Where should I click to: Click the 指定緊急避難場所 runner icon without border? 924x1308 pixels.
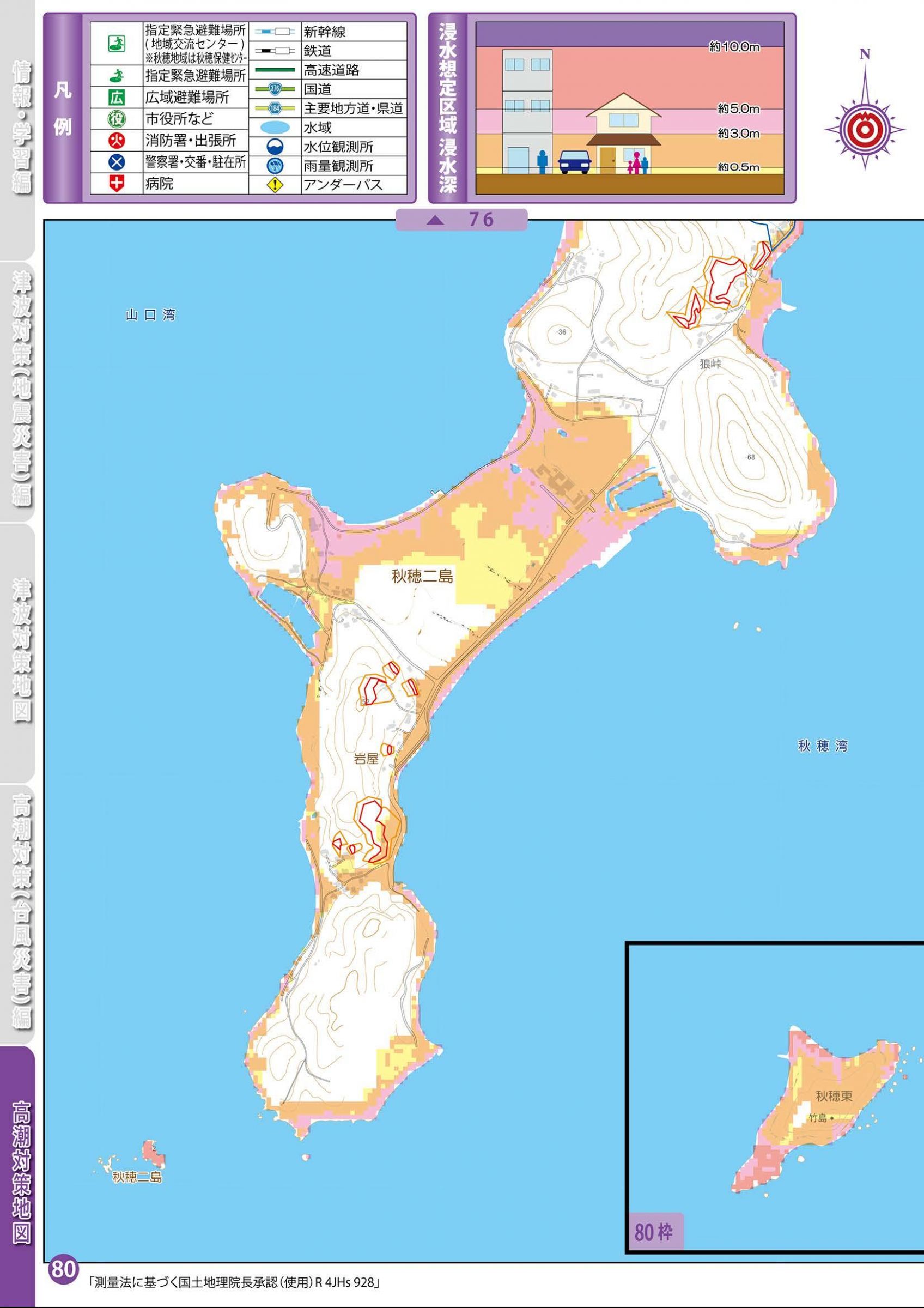coord(117,75)
